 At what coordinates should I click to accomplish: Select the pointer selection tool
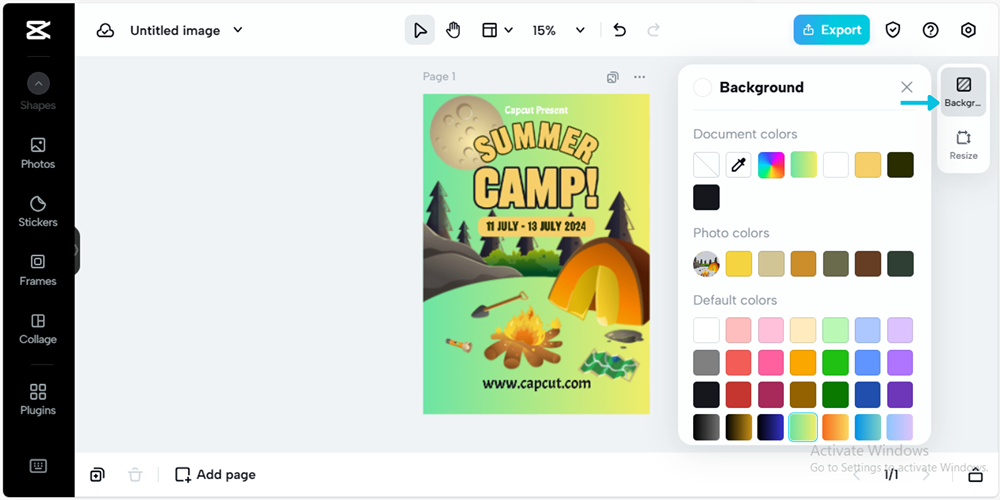click(420, 30)
